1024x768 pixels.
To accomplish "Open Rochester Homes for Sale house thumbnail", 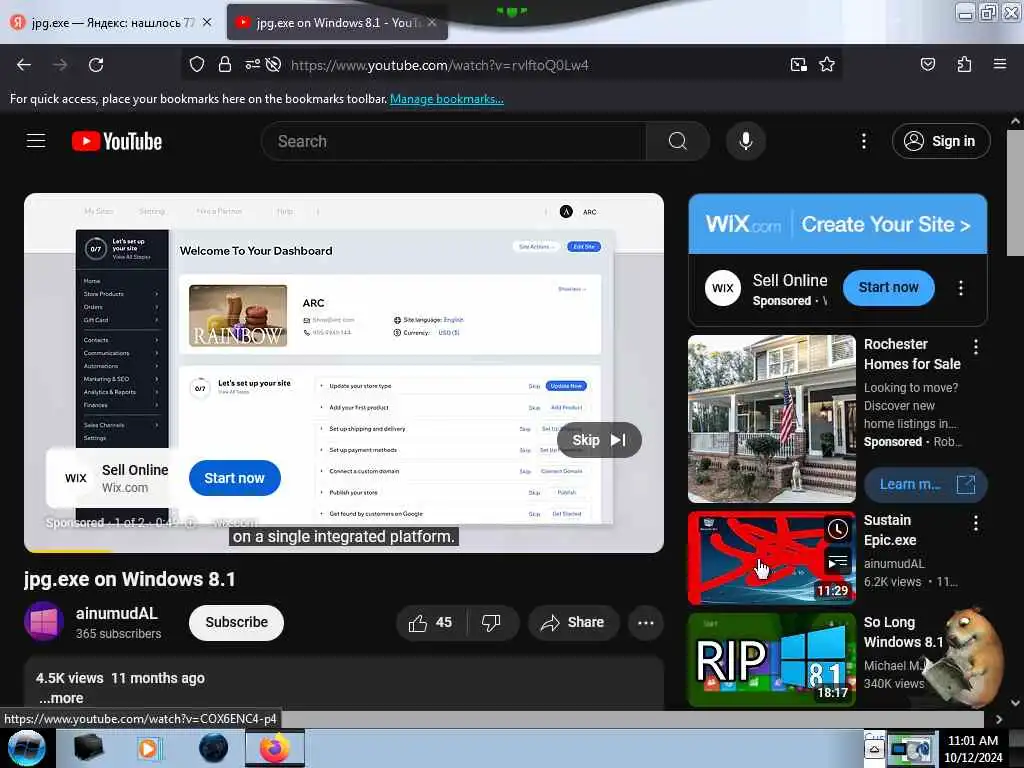I will 771,419.
